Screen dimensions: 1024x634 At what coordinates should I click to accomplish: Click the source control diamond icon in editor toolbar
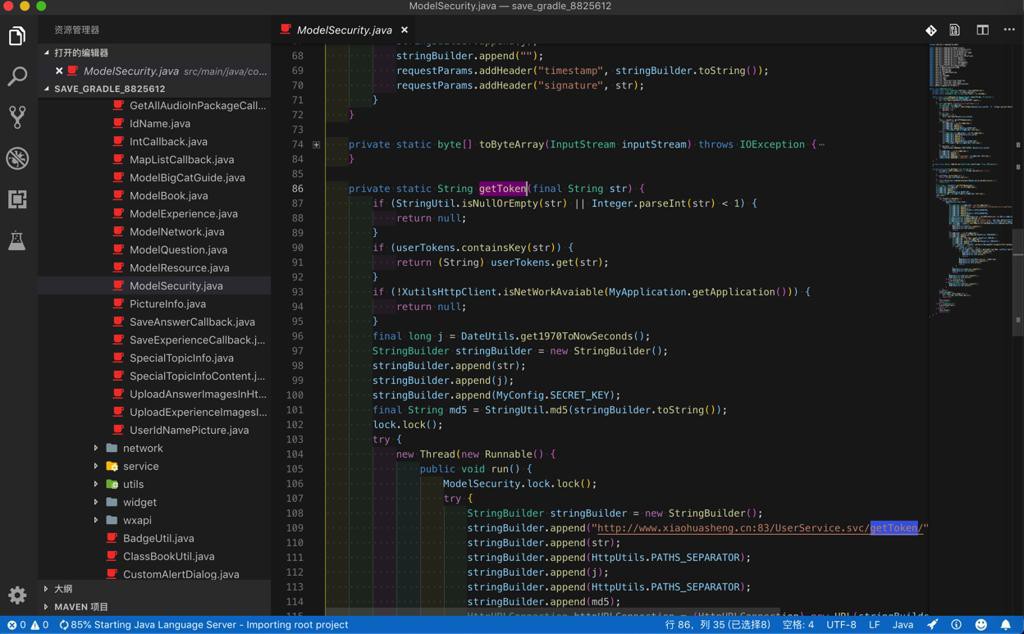[931, 30]
